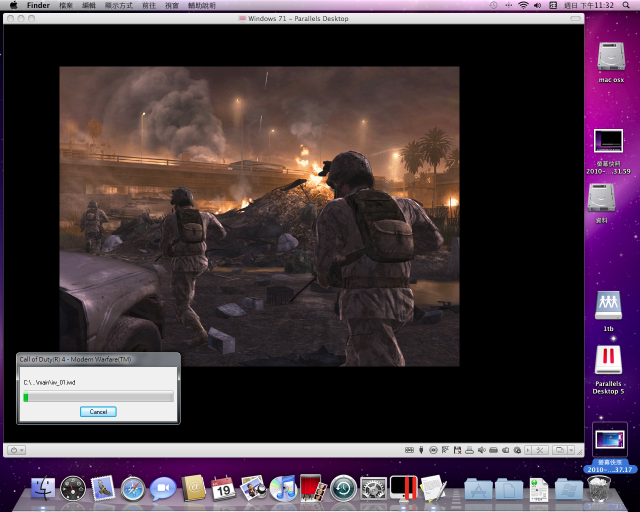This screenshot has height=512, width=640.
Task: Open the 顯示方式 menu
Action: coord(118,5)
